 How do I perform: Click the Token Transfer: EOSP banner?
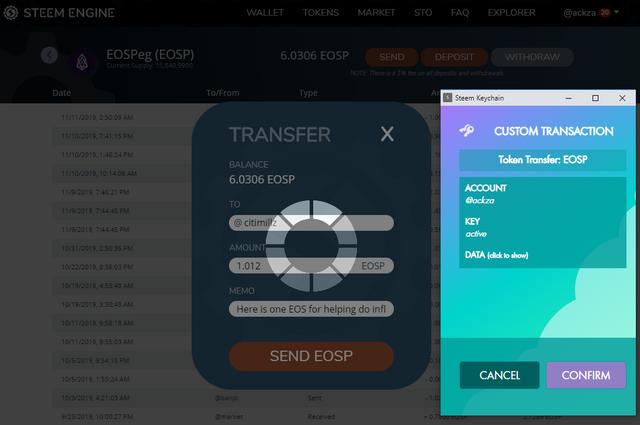point(542,160)
